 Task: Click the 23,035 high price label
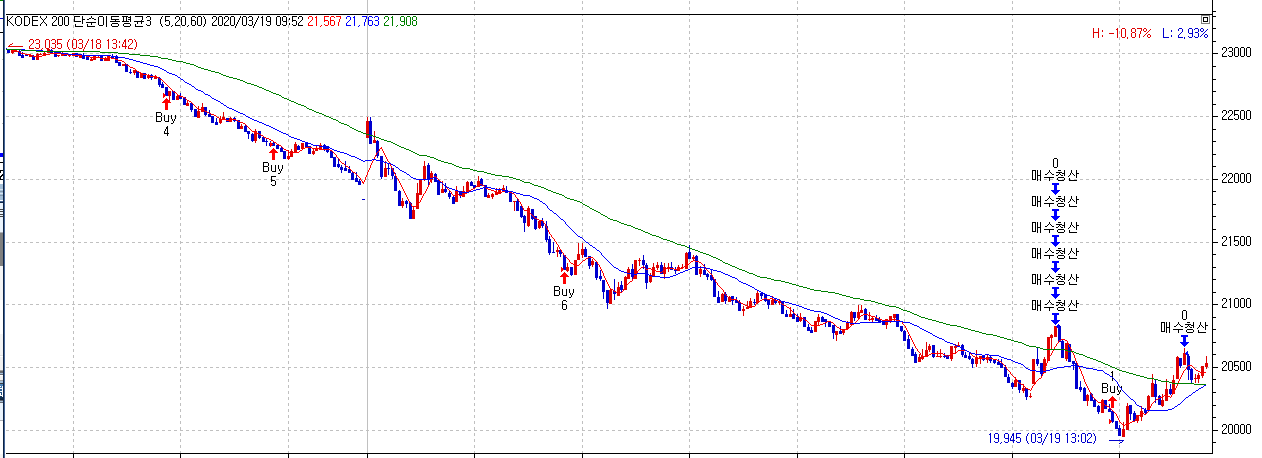coord(45,44)
